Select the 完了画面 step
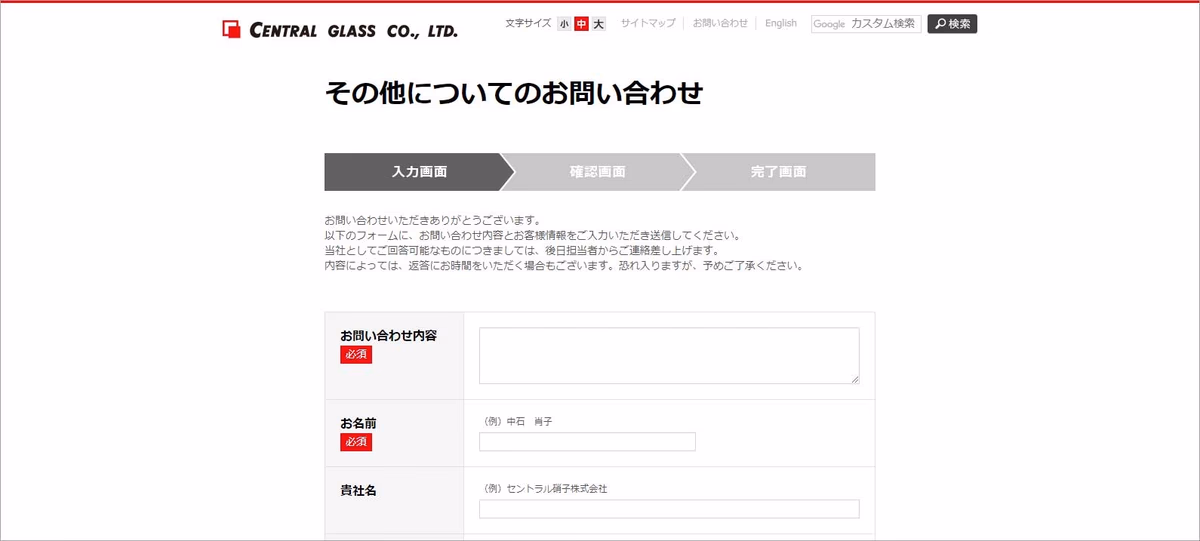The width and height of the screenshot is (1200, 541). [778, 172]
